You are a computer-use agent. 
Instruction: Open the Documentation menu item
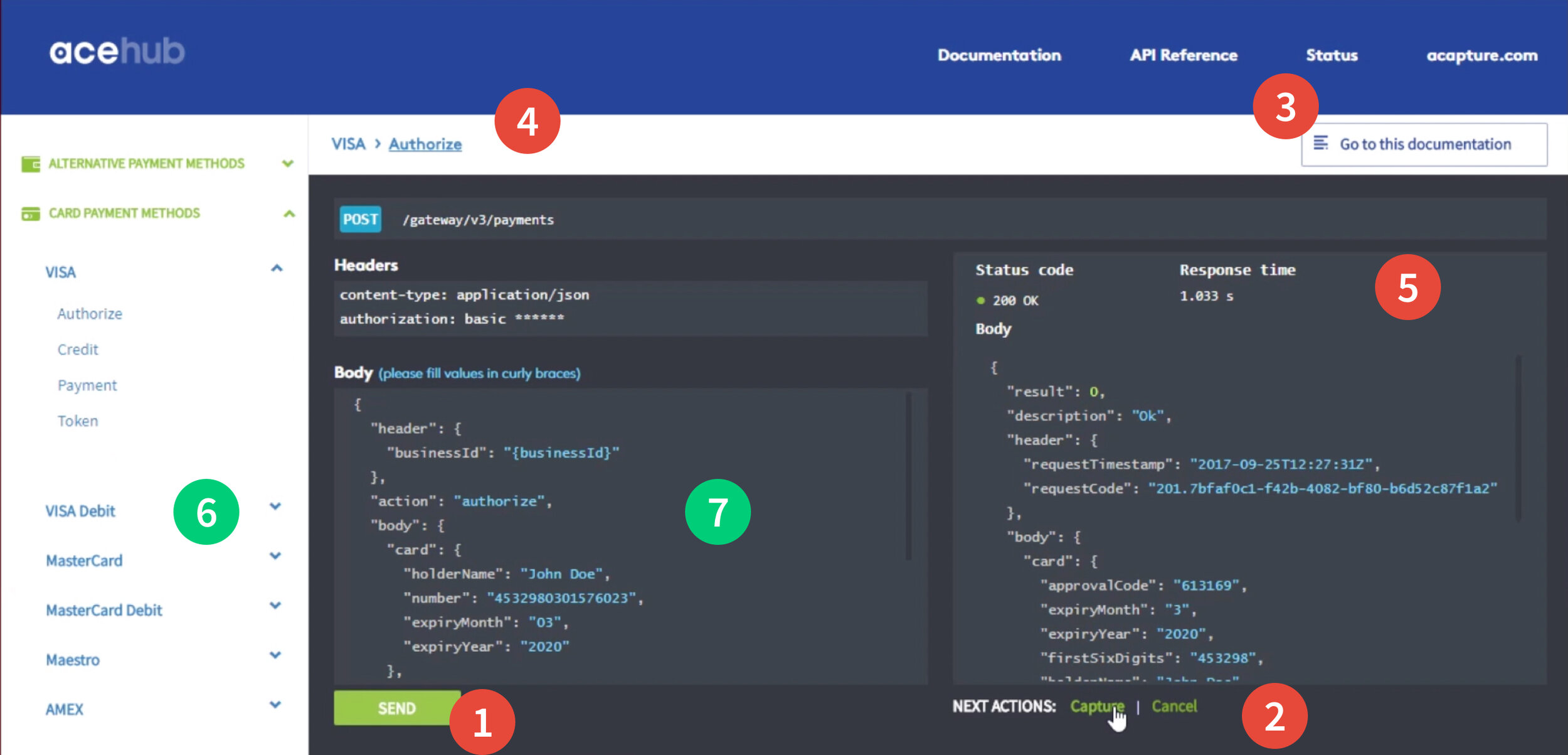[x=999, y=55]
